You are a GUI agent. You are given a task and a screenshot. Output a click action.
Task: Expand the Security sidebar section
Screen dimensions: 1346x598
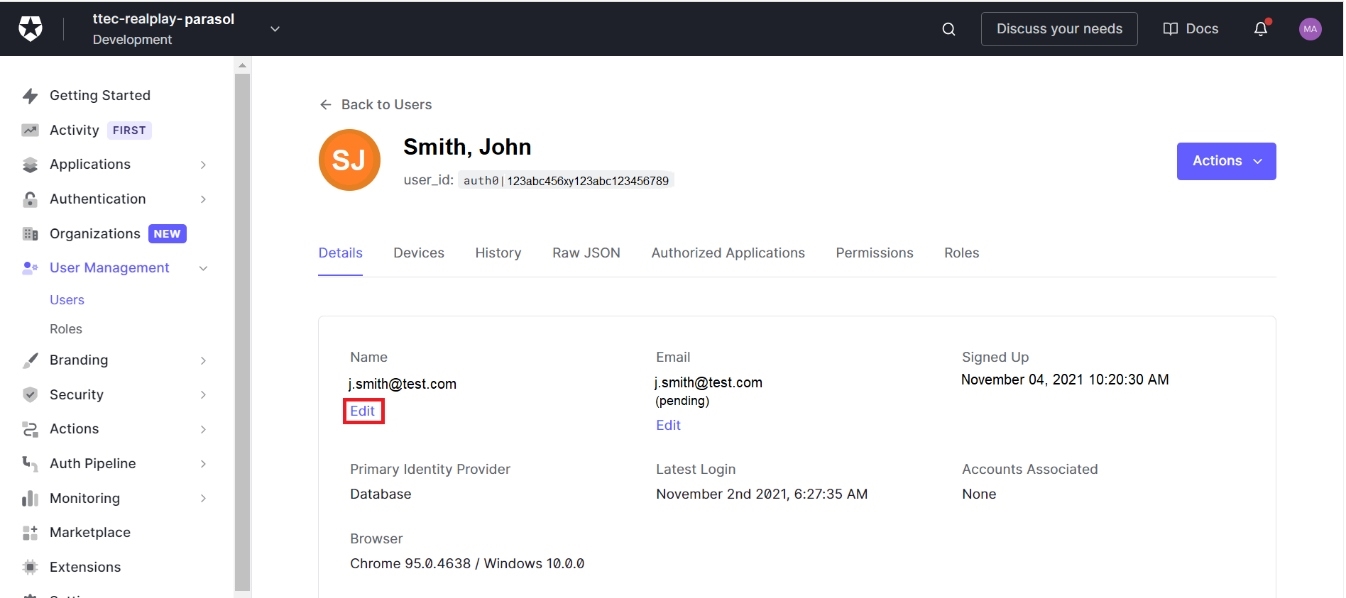pos(203,395)
